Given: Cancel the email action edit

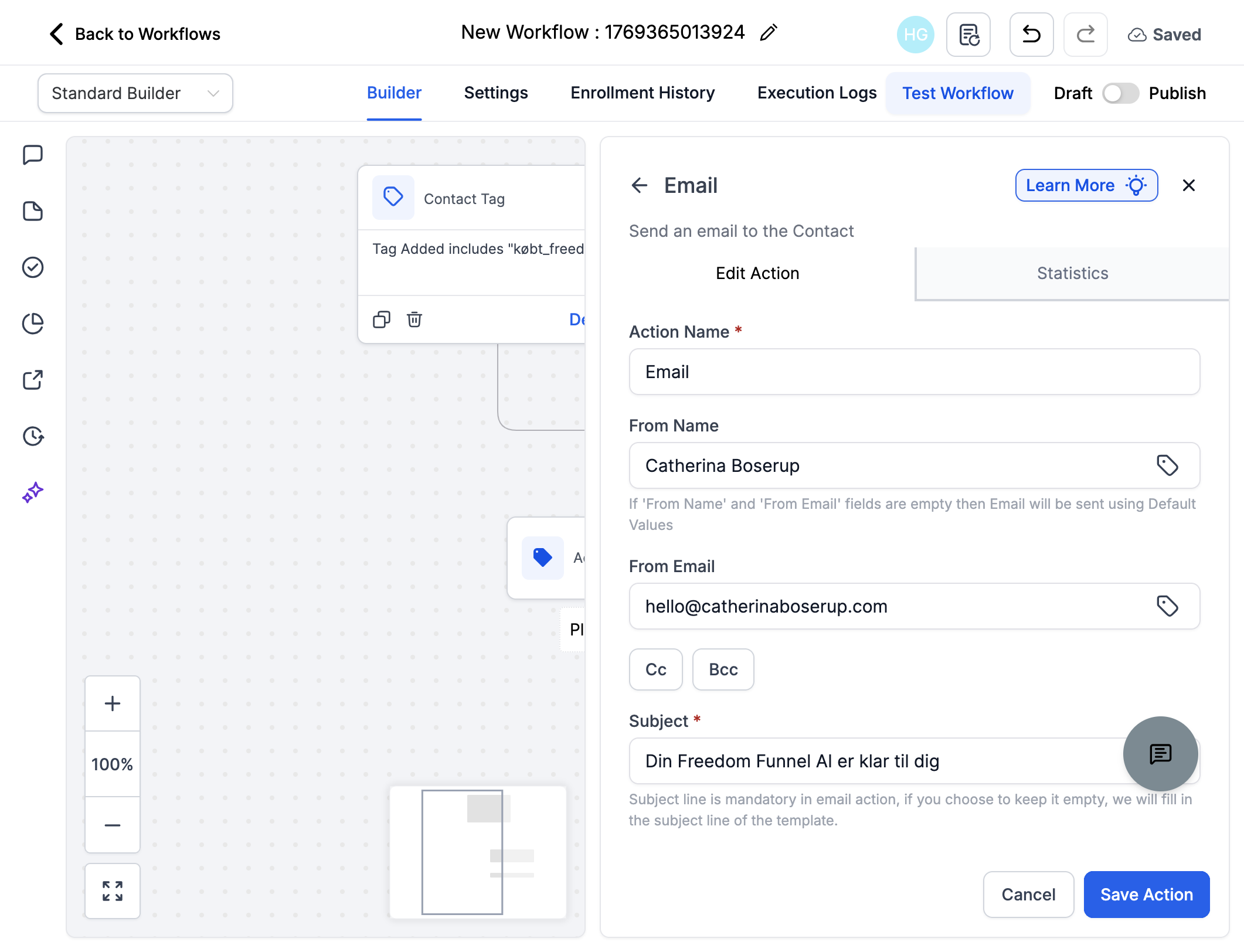Looking at the screenshot, I should (1029, 895).
